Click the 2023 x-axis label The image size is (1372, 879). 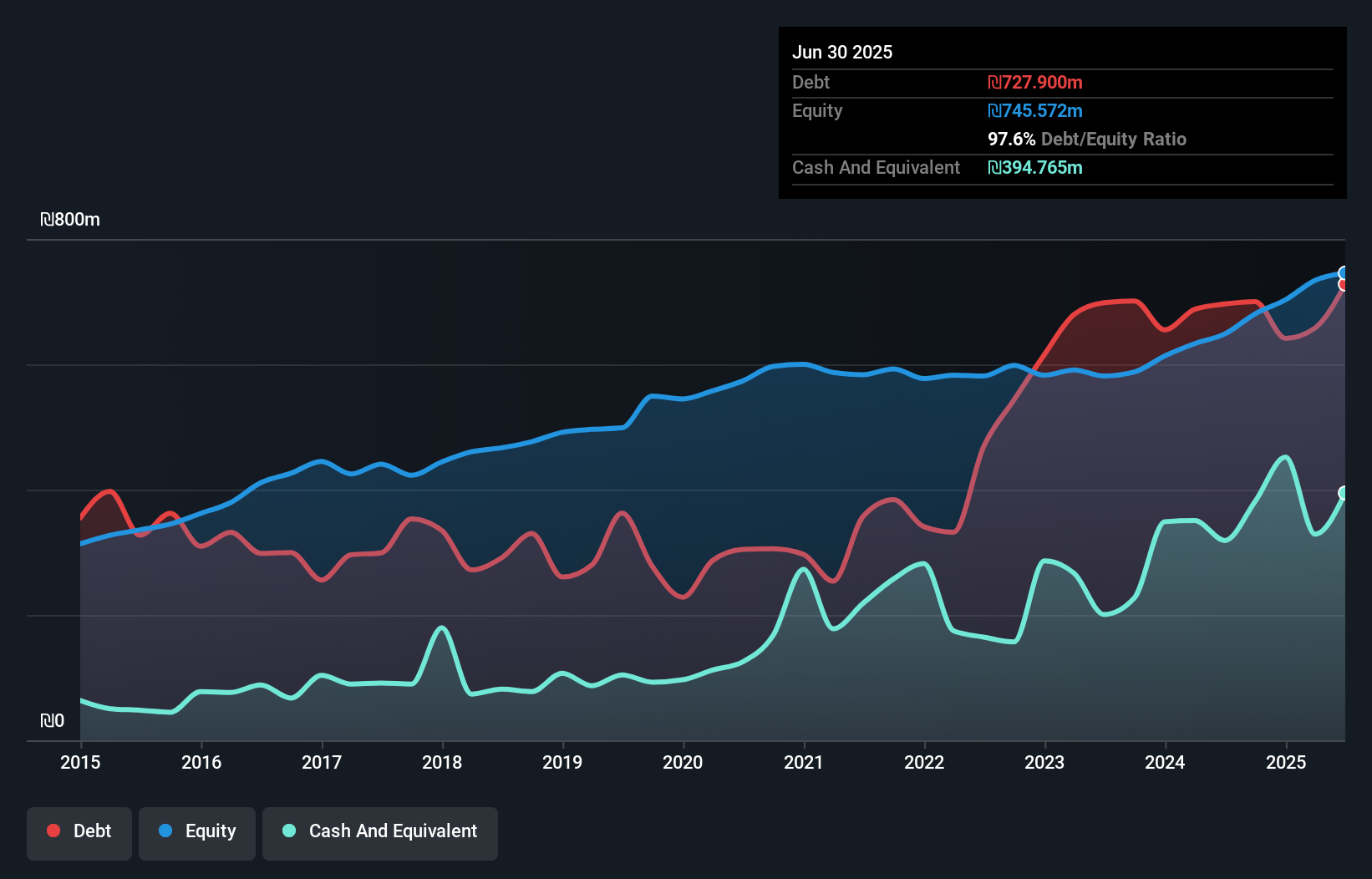[x=1044, y=762]
